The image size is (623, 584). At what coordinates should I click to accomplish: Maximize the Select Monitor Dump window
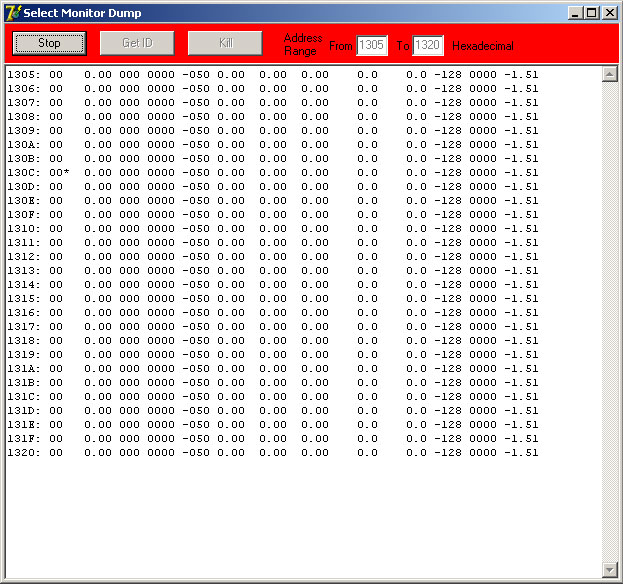[x=592, y=13]
